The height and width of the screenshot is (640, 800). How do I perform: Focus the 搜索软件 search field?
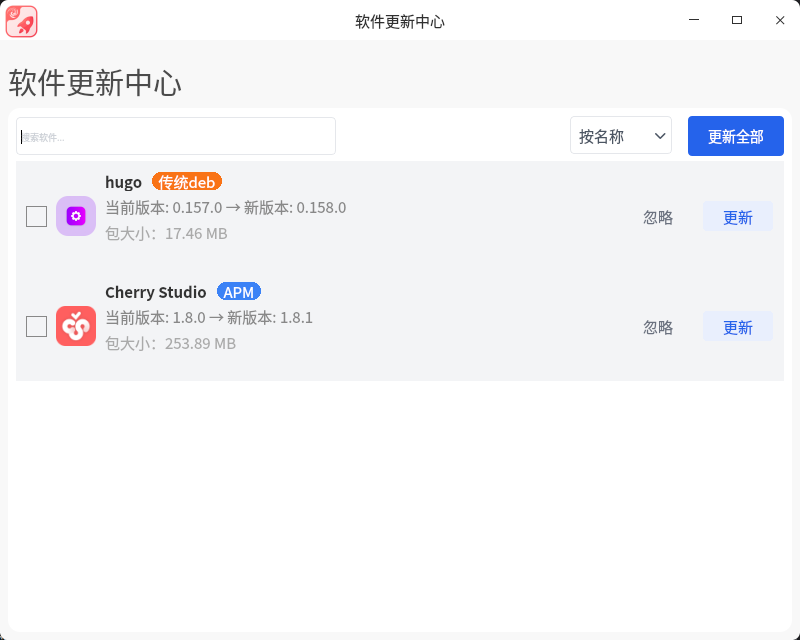pos(176,136)
